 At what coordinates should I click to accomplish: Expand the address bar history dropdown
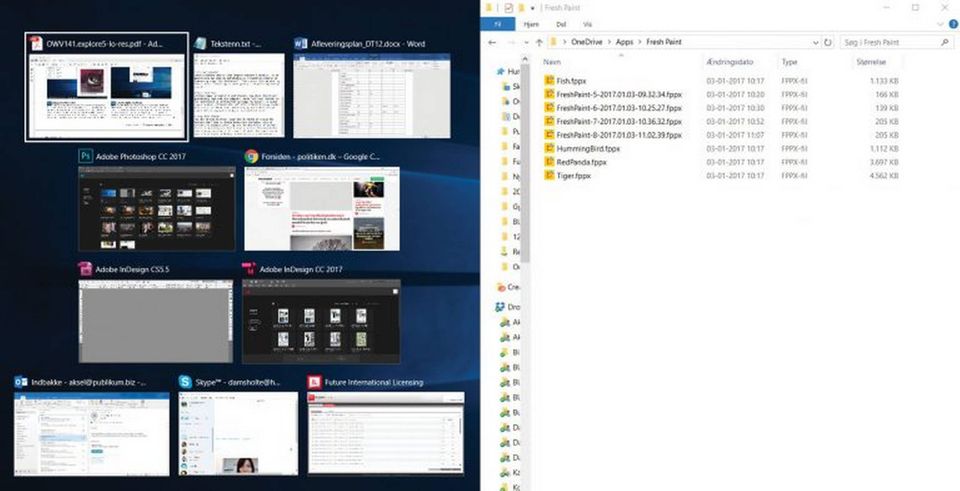tap(815, 43)
